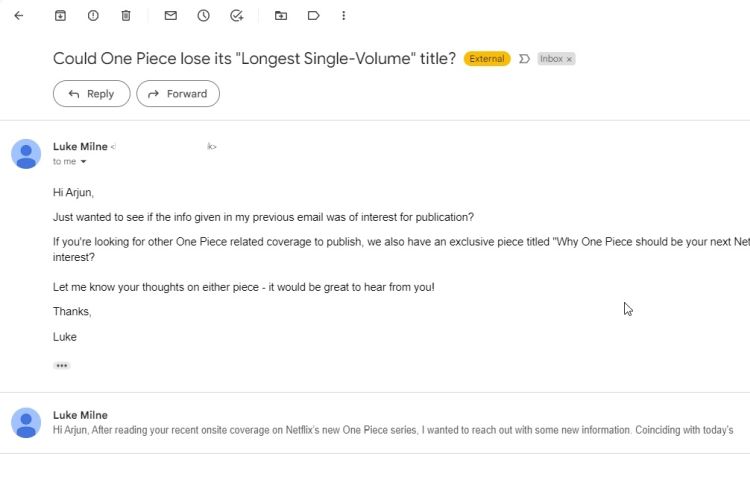This screenshot has width=750, height=491.
Task: Click Luke Milne's top avatar
Action: [x=26, y=154]
